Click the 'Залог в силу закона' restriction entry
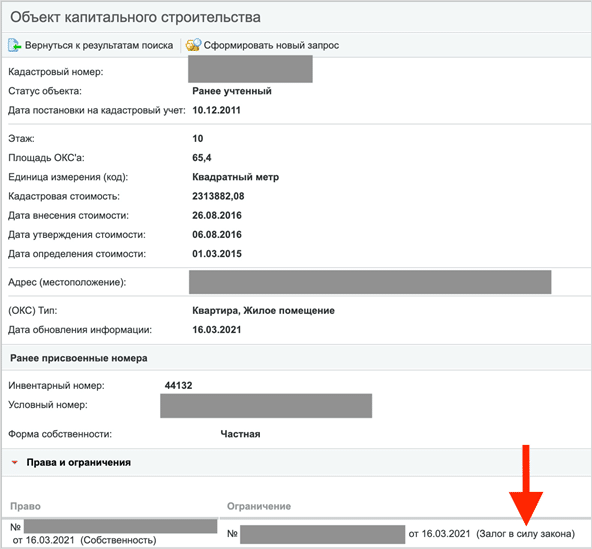The width and height of the screenshot is (592, 549). click(525, 534)
